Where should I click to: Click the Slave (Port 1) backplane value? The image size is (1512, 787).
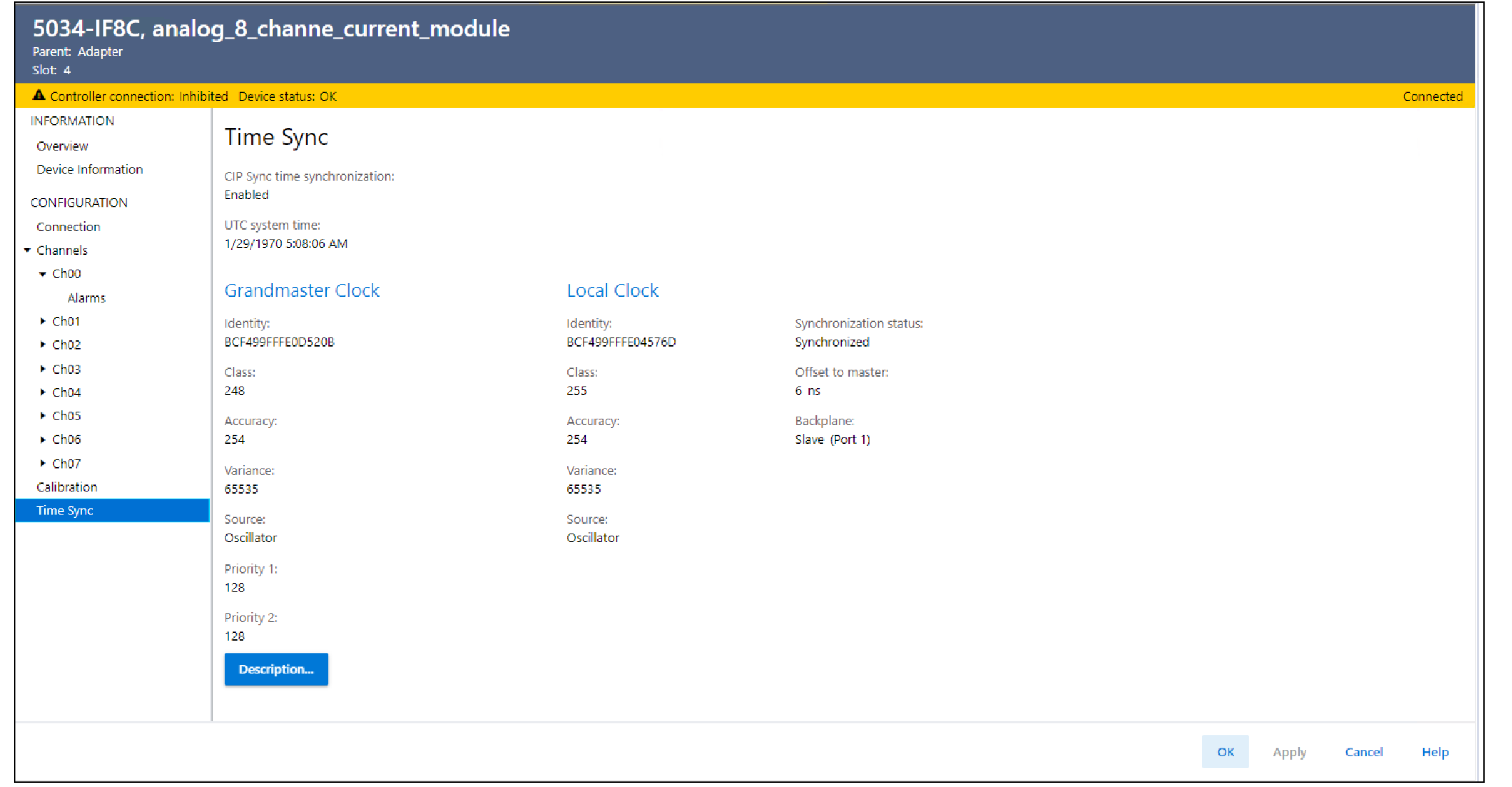[833, 440]
